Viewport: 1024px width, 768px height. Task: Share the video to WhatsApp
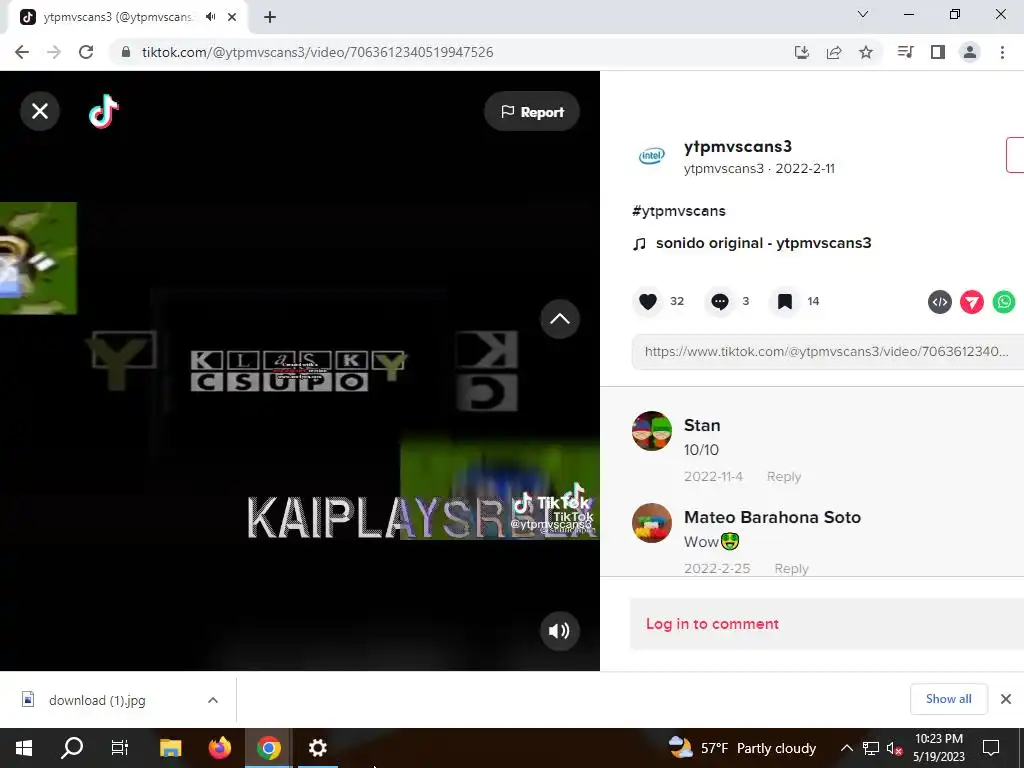(x=1004, y=302)
